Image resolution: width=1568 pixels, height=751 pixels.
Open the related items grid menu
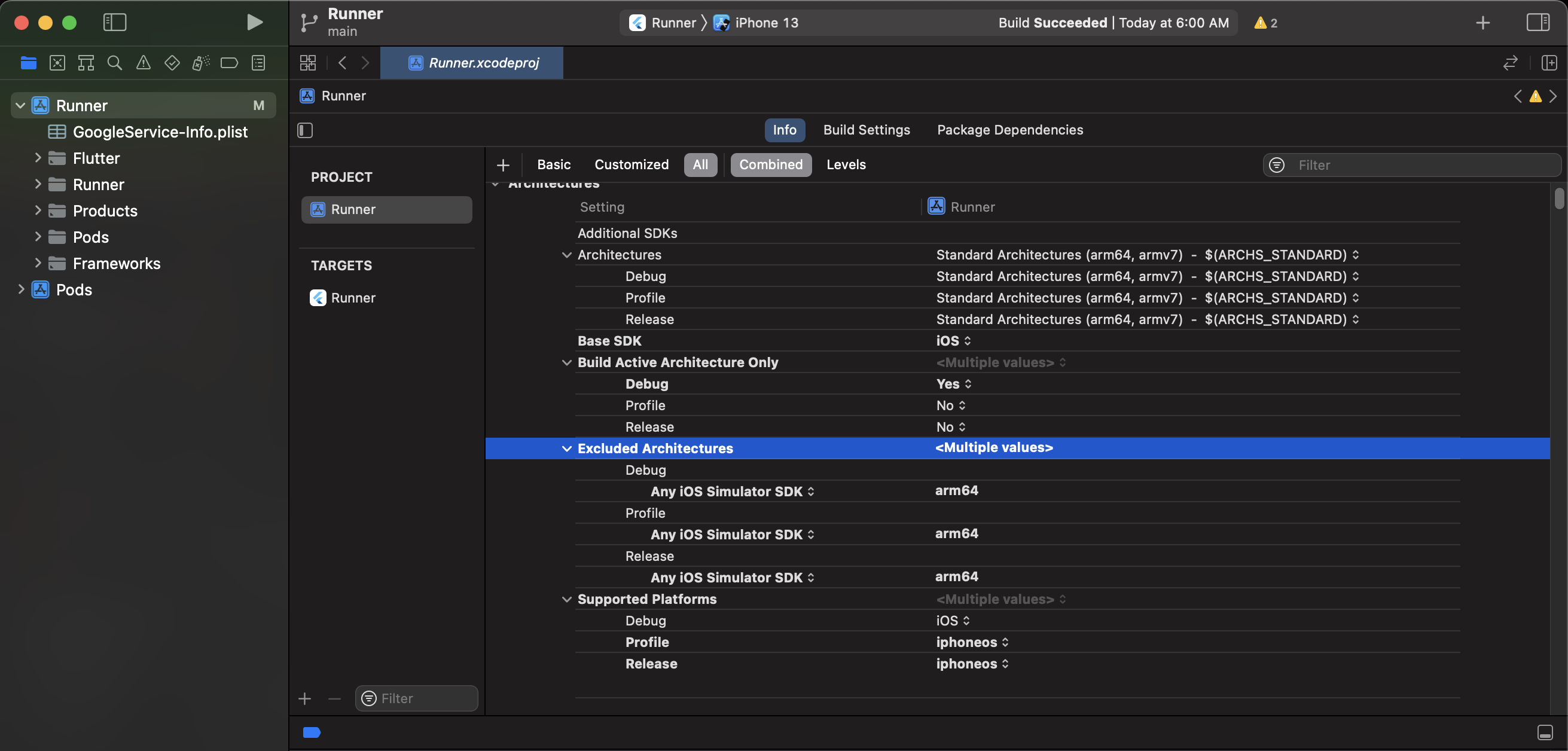[308, 63]
